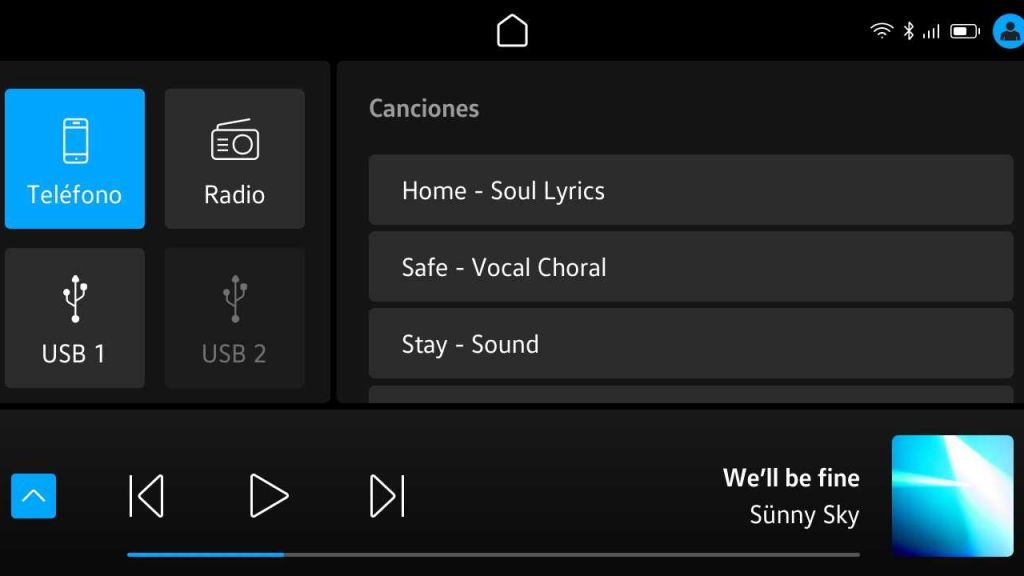Switch to the Radio source
The height and width of the screenshot is (576, 1024).
point(234,159)
